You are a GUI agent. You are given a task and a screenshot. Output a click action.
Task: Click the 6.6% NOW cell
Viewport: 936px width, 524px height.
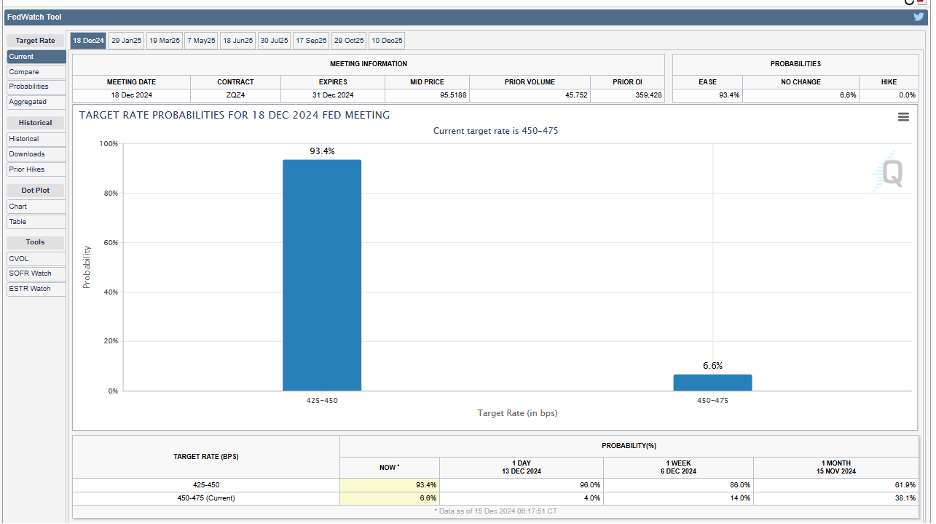coord(389,498)
